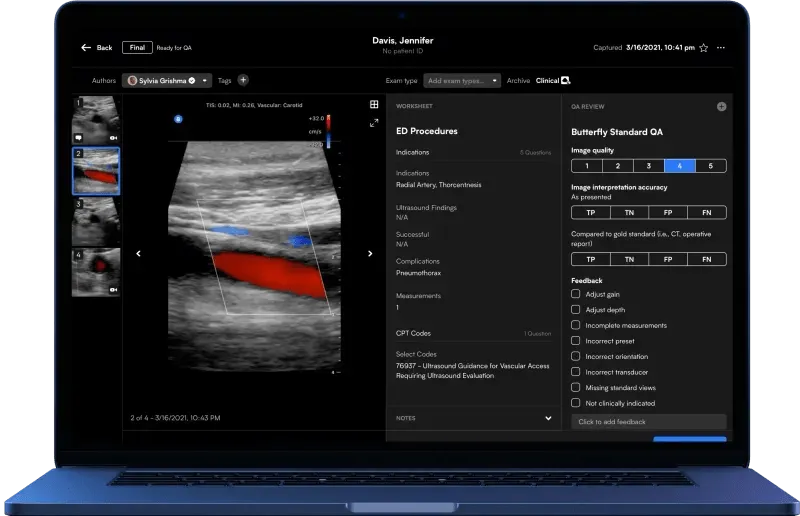Click the Back arrow icon
Image resolution: width=800 pixels, height=516 pixels.
pos(86,47)
